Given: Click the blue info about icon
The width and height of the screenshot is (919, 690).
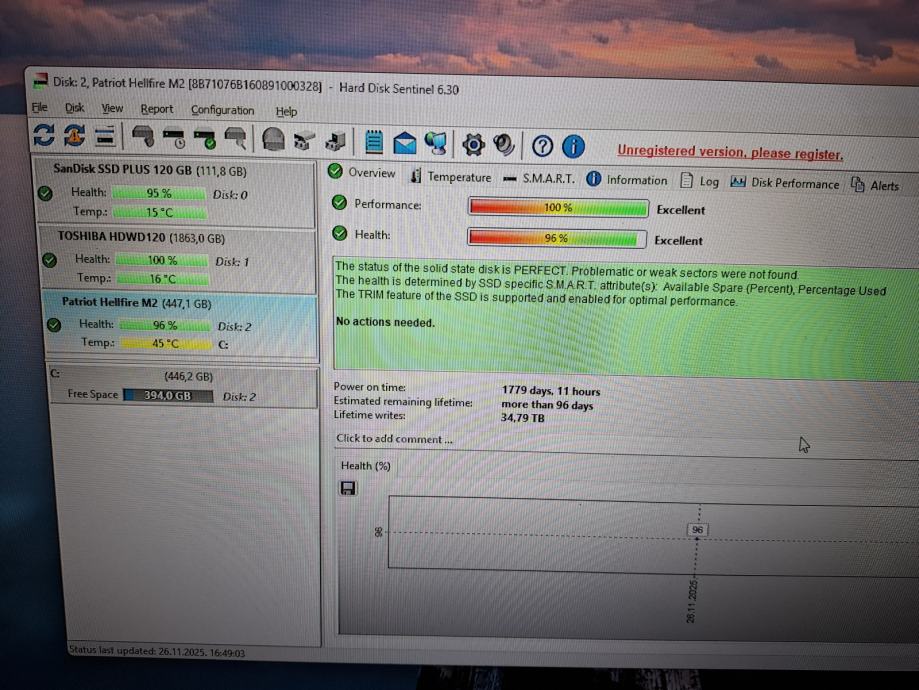Looking at the screenshot, I should [x=573, y=147].
